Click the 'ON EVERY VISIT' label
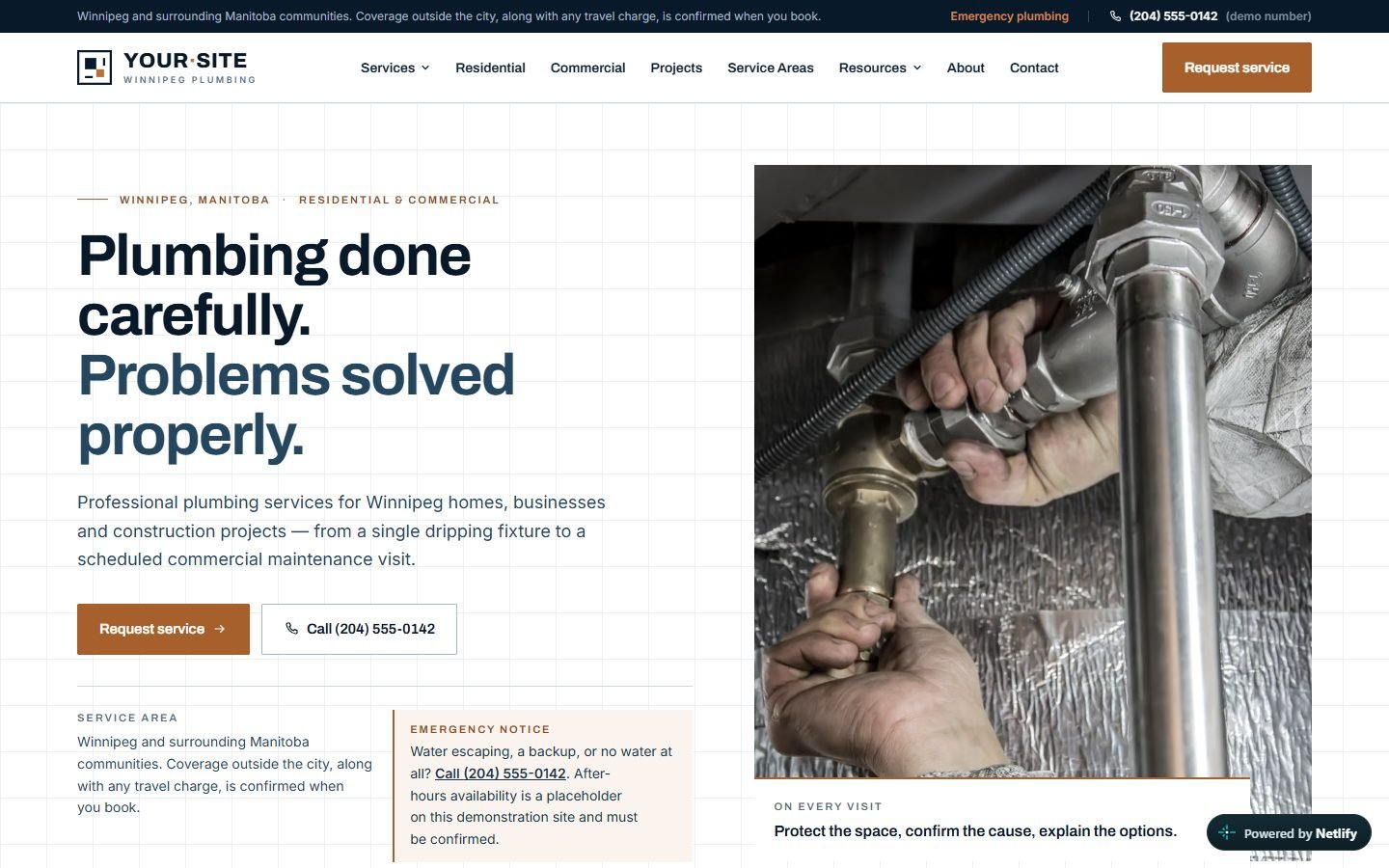This screenshot has height=868, width=1389. click(x=828, y=806)
